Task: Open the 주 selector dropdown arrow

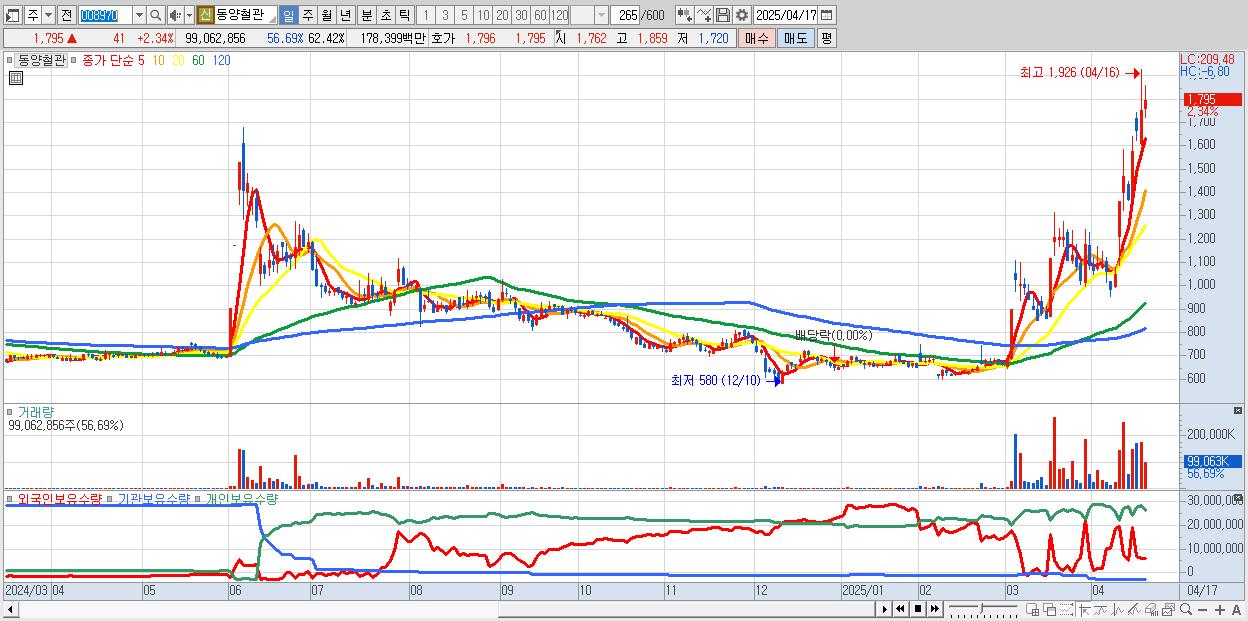Action: tap(48, 15)
